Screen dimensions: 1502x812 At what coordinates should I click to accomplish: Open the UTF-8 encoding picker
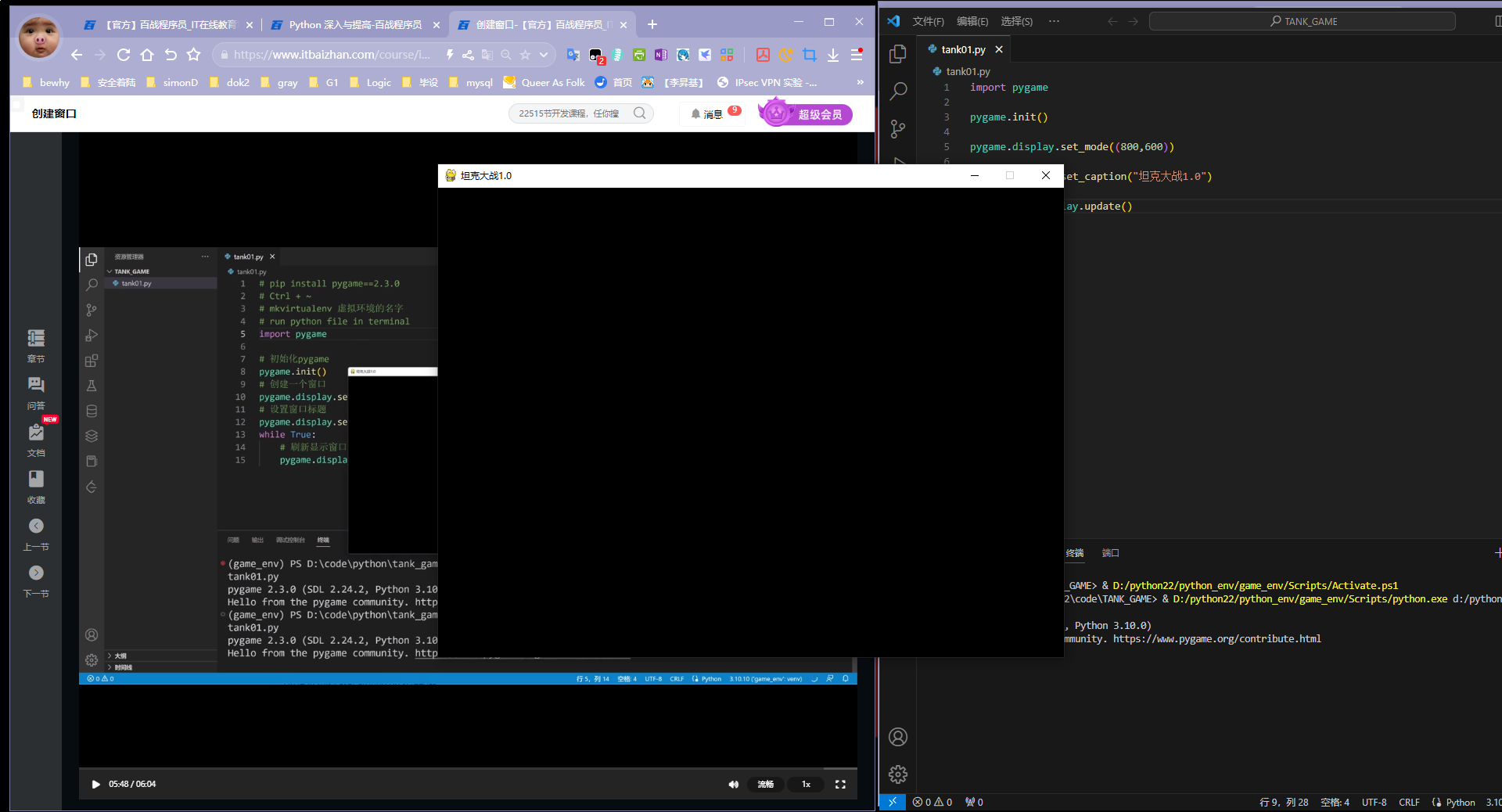(1374, 802)
